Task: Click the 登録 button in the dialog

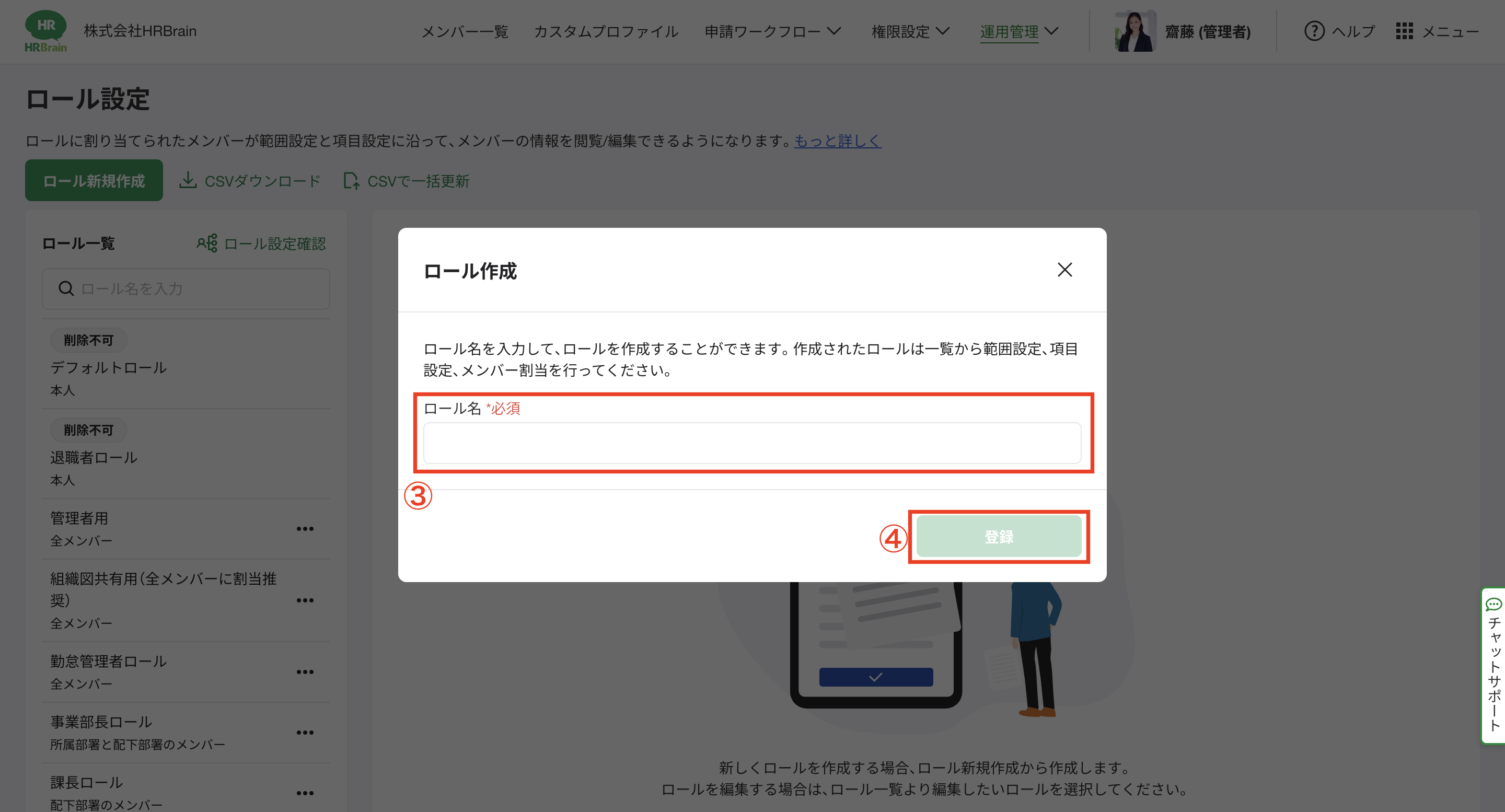Action: [x=999, y=536]
